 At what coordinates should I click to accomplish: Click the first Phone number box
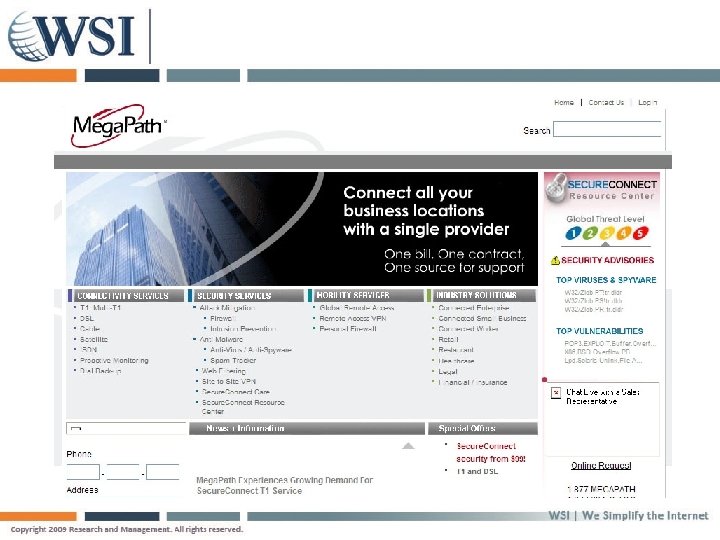(83, 472)
